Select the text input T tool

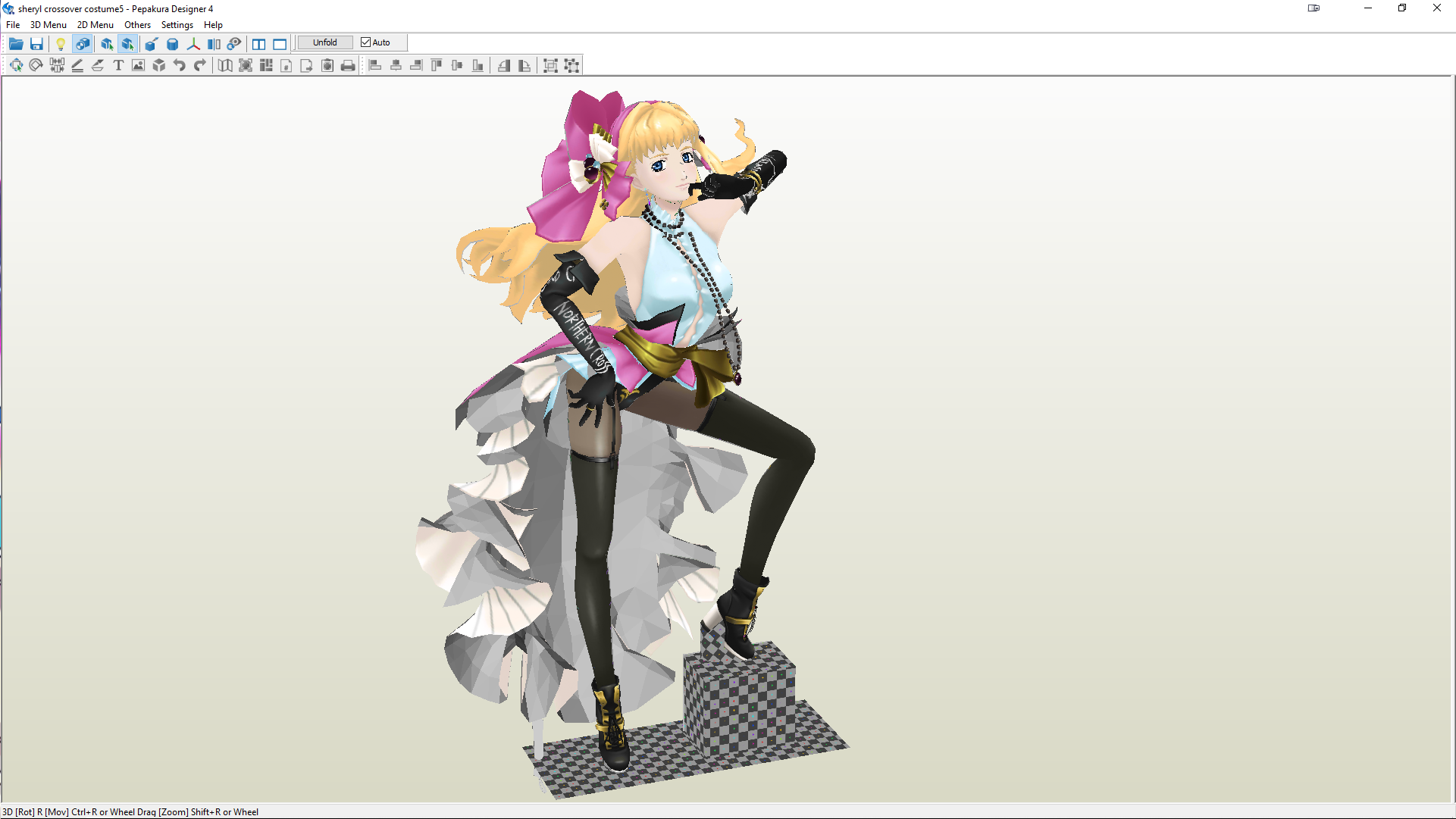118,65
